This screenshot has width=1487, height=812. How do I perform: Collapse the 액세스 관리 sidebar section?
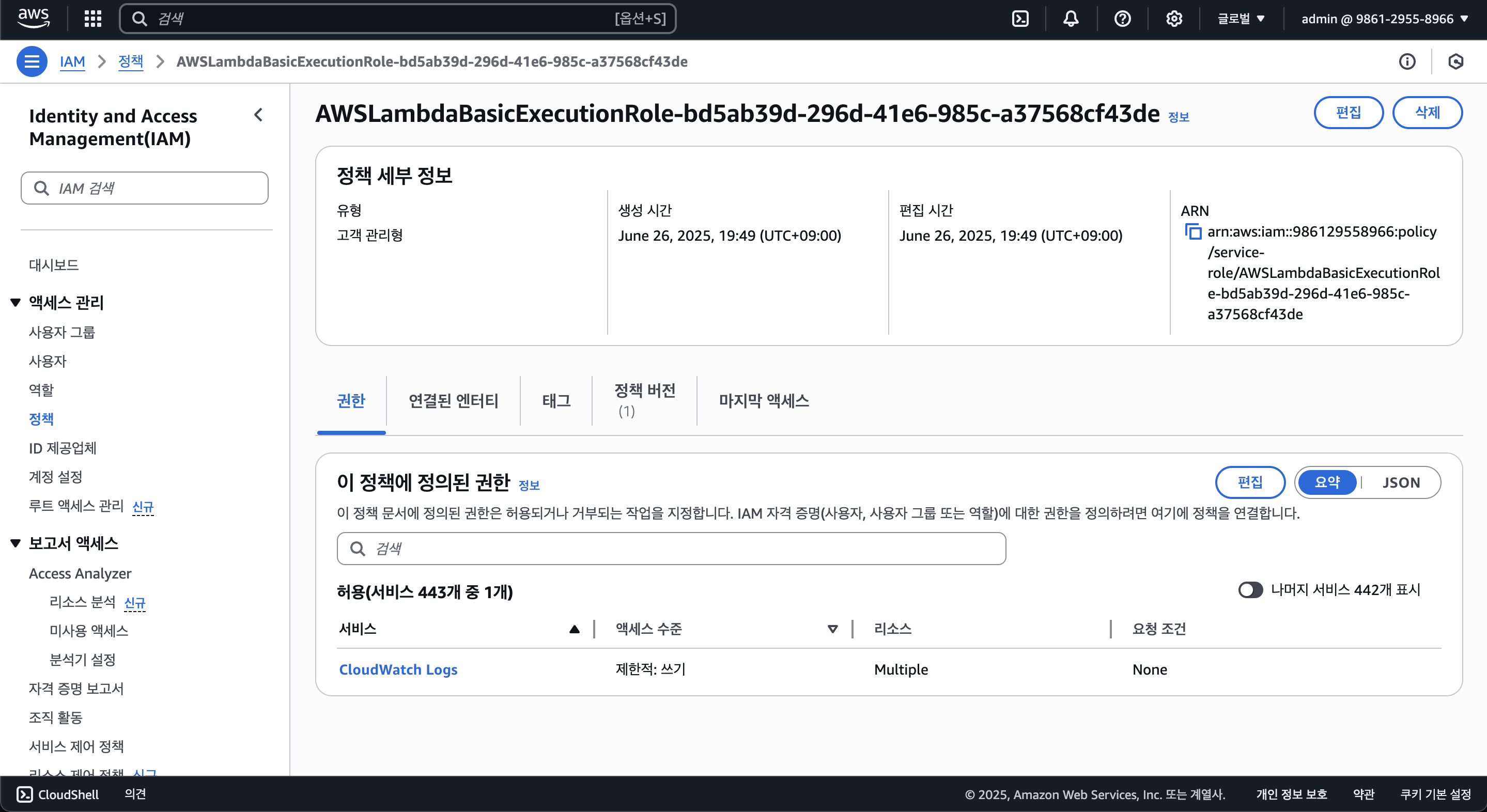point(16,302)
